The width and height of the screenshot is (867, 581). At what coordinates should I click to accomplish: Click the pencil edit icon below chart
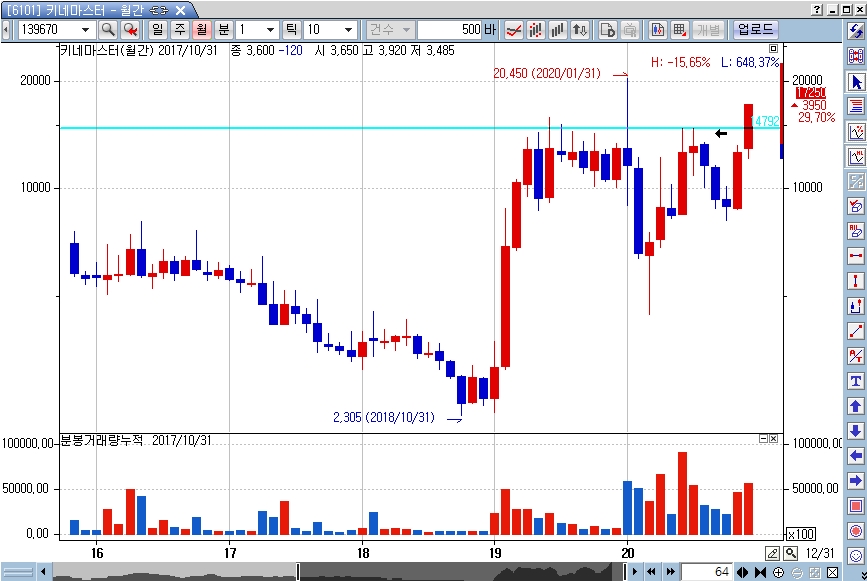click(773, 553)
